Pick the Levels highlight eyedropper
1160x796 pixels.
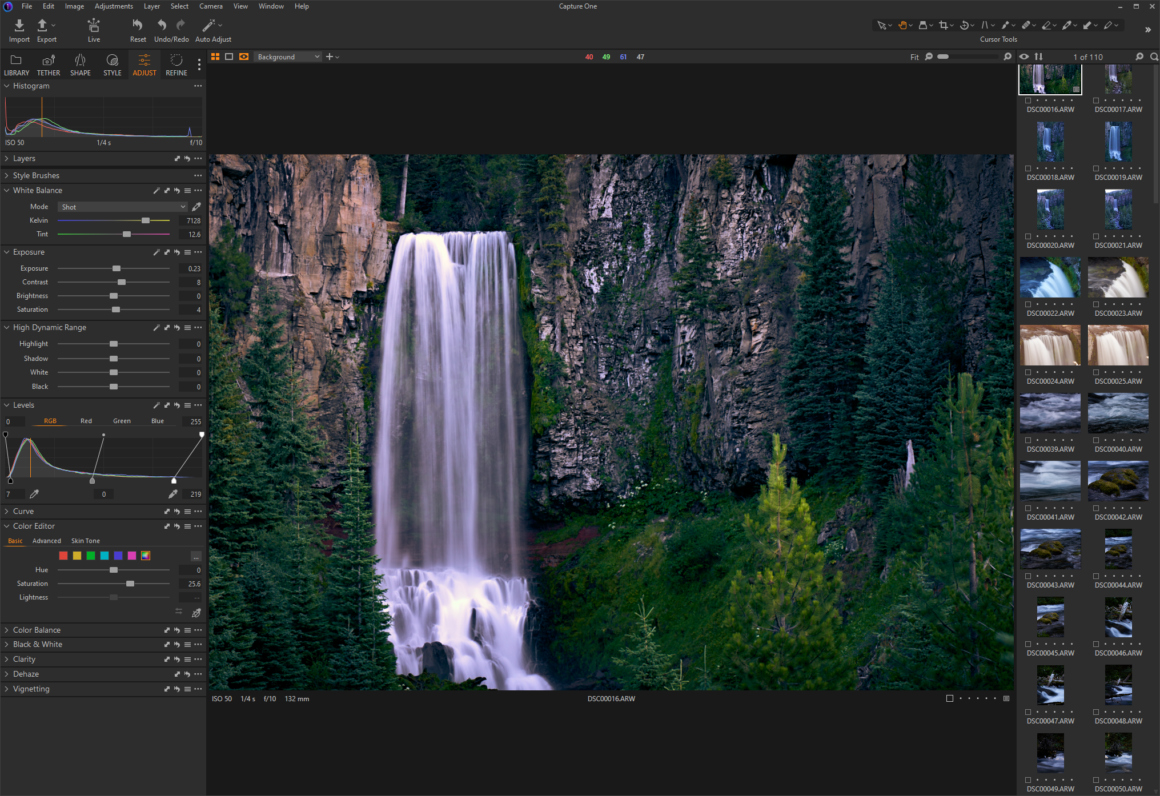pos(173,493)
